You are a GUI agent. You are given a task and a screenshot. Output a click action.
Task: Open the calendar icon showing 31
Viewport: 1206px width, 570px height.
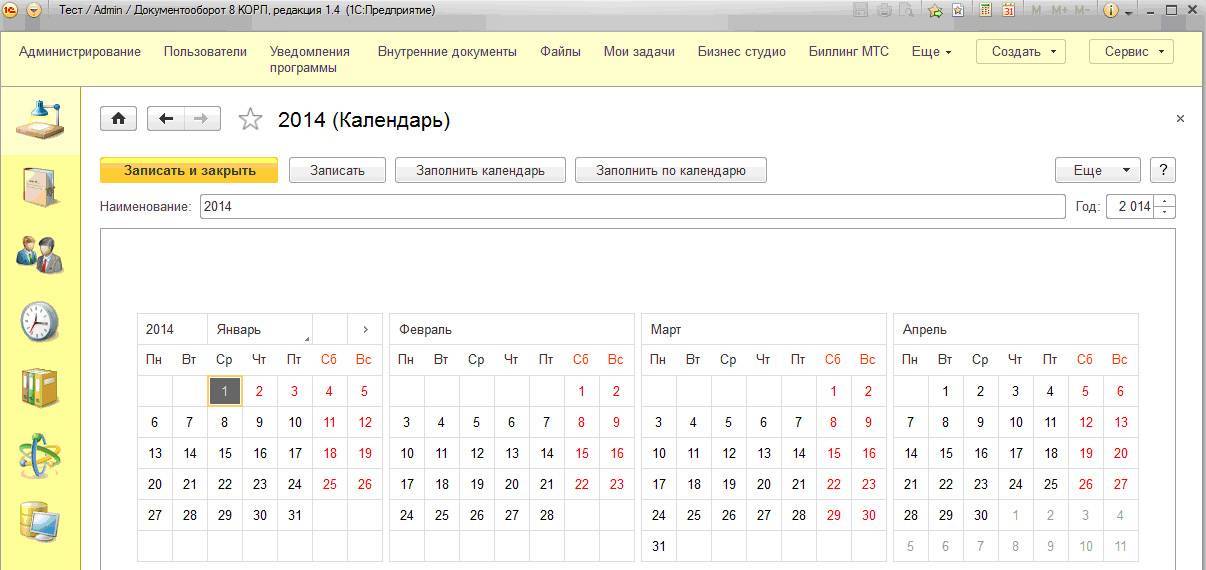[x=1009, y=10]
